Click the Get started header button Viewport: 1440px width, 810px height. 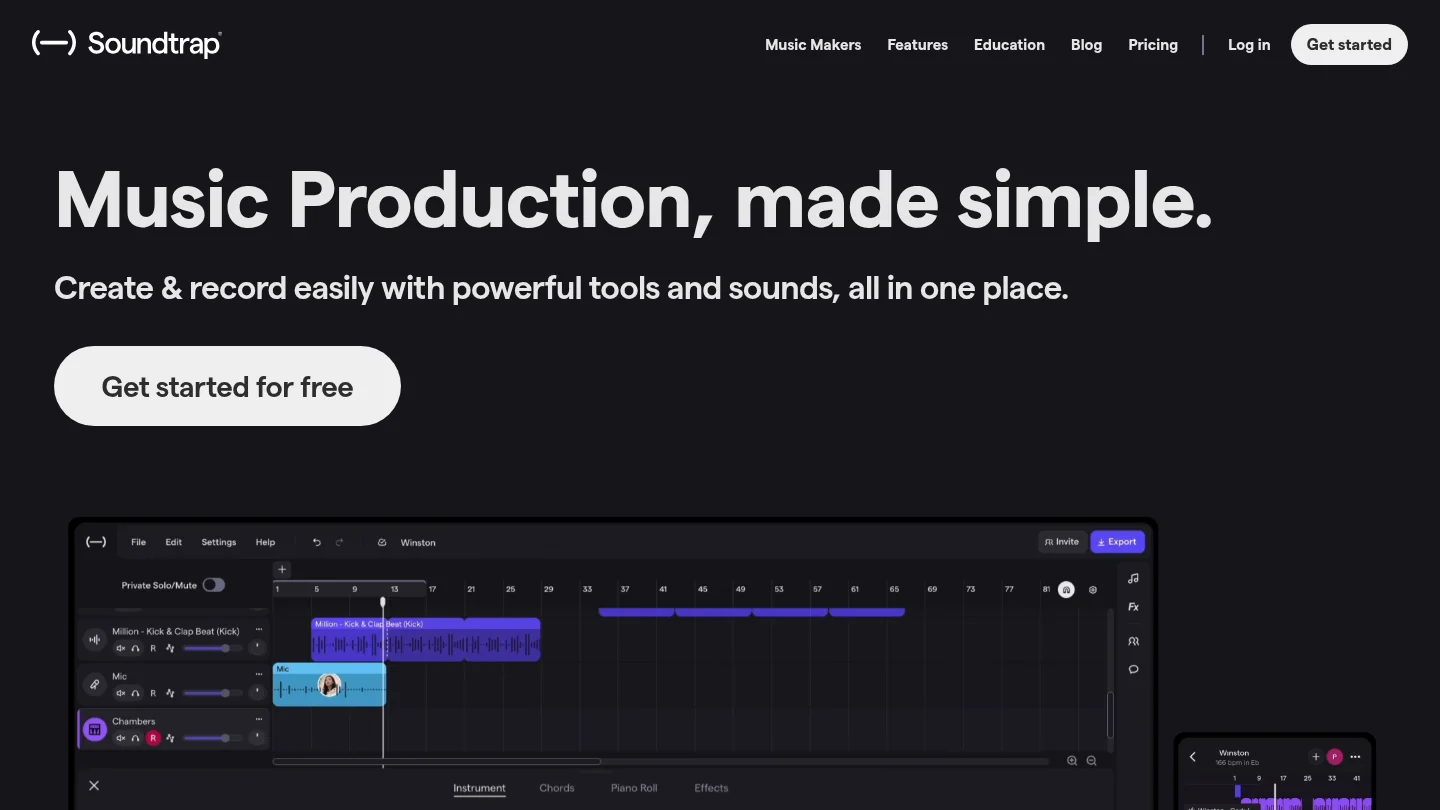(1349, 45)
